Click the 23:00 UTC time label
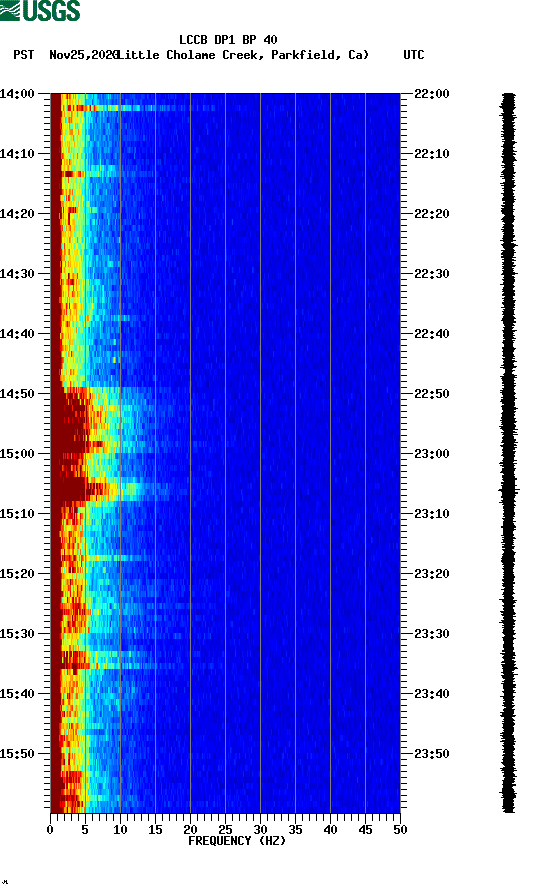 pyautogui.click(x=432, y=454)
